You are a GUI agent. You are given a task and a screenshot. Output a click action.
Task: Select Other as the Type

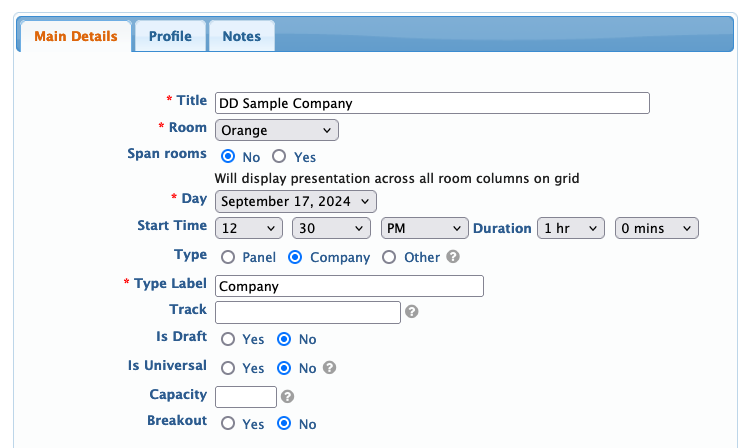click(390, 257)
